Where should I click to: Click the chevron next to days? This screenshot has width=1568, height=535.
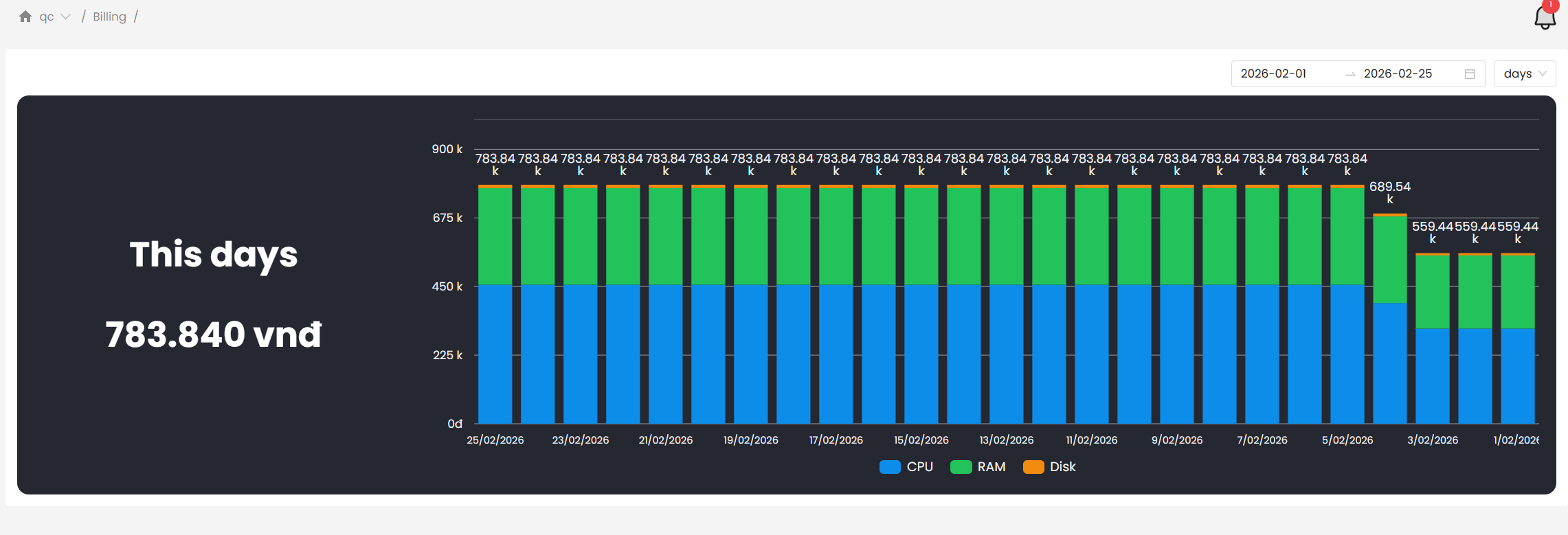(1543, 74)
